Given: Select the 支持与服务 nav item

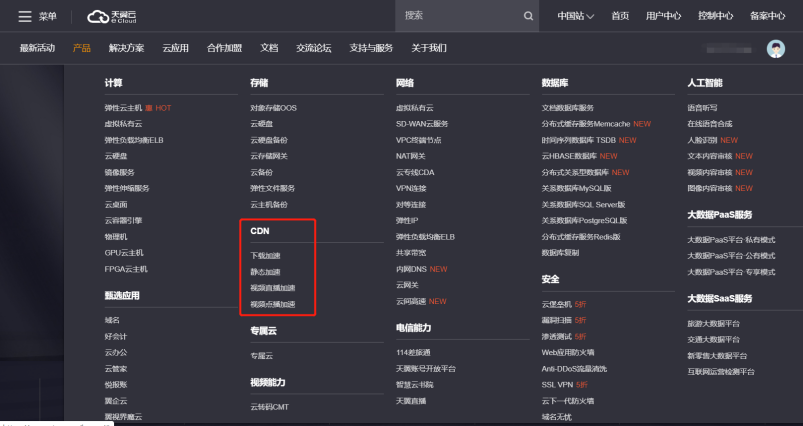Looking at the screenshot, I should [x=371, y=48].
